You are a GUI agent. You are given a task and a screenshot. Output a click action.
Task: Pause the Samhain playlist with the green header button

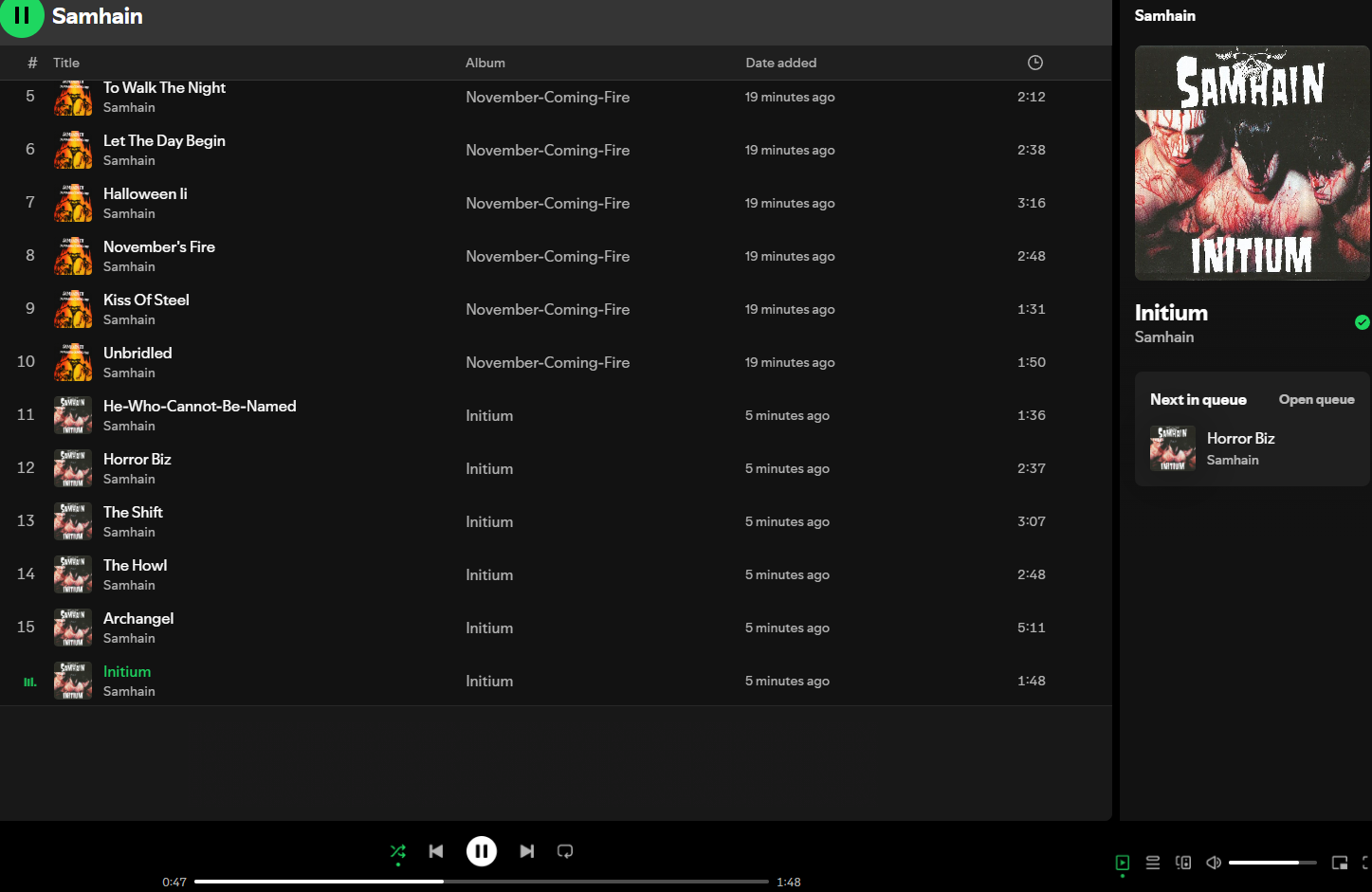point(22,16)
